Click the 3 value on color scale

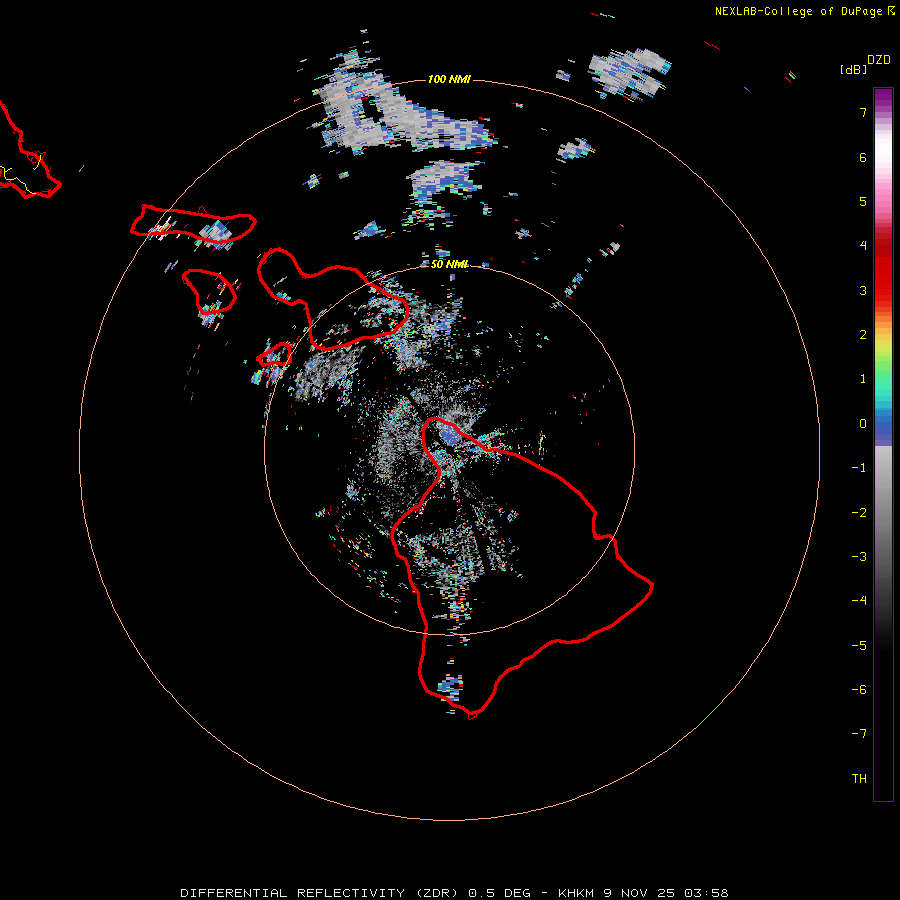pos(863,290)
